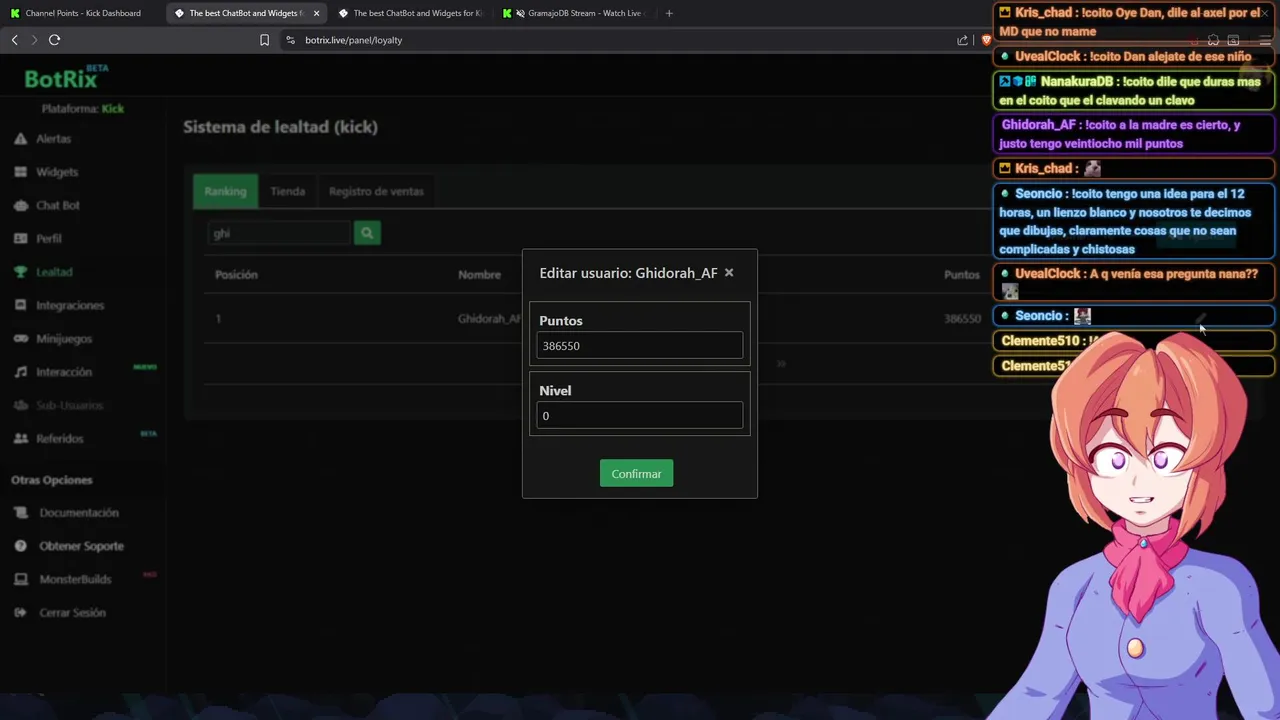The image size is (1280, 720).
Task: Click the Perfil card icon
Action: point(20,238)
